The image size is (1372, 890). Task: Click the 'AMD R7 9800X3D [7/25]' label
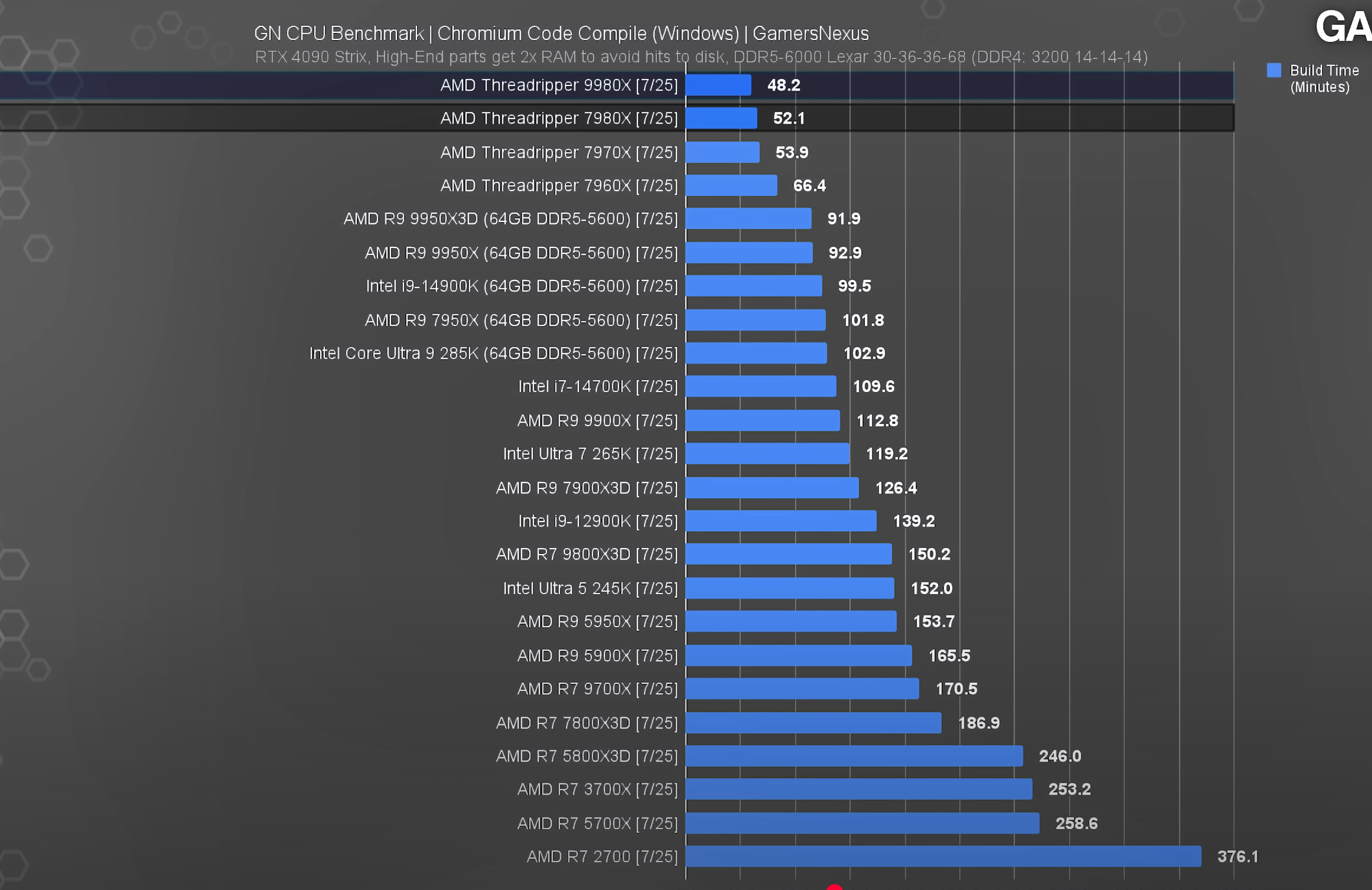587,554
